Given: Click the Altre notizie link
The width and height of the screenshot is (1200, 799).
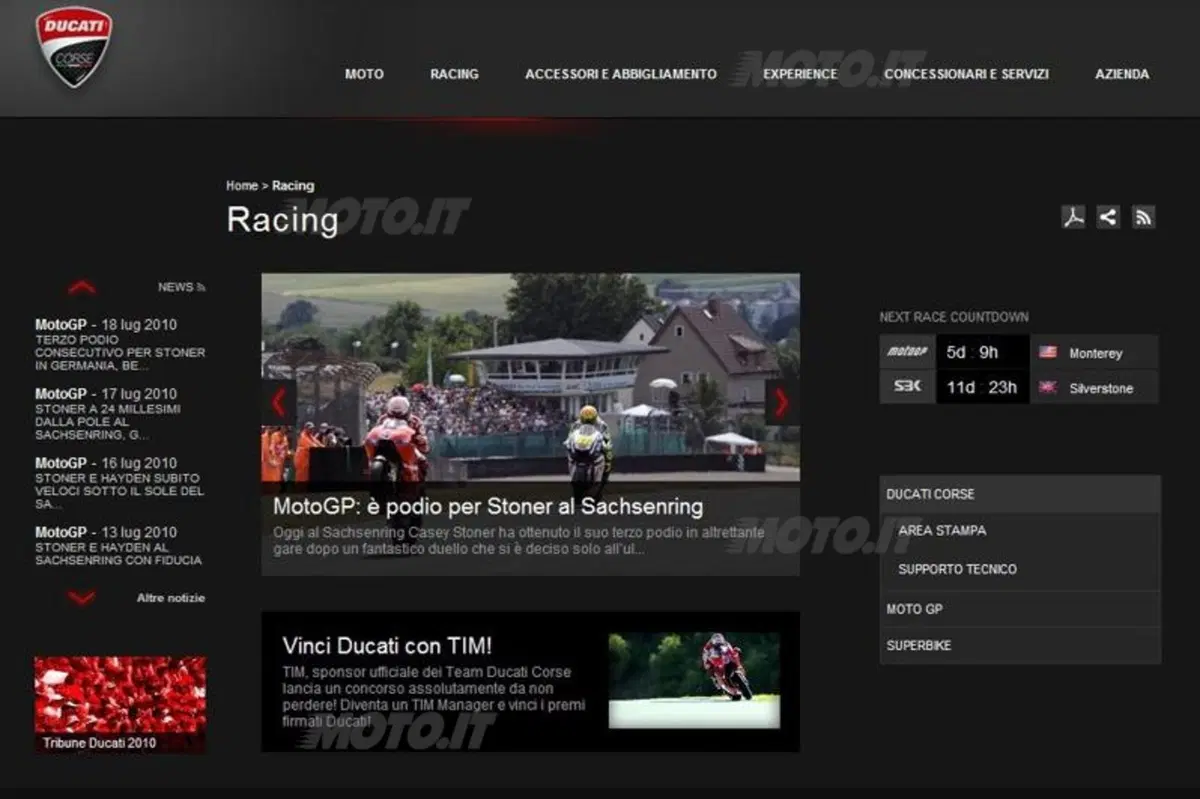Looking at the screenshot, I should point(171,598).
